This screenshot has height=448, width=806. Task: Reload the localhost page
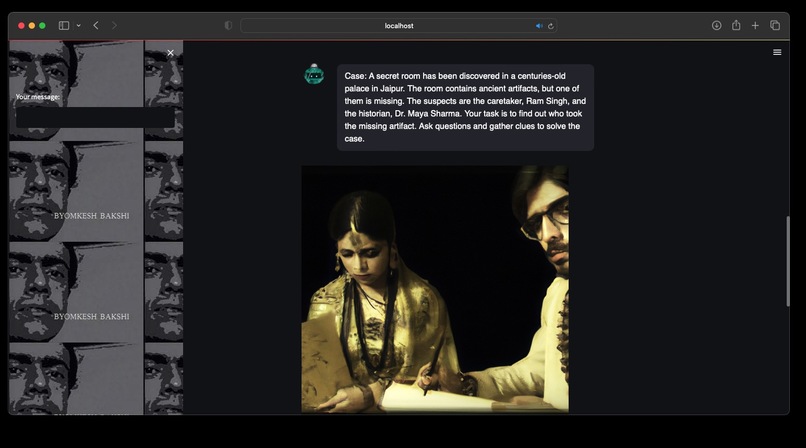551,26
